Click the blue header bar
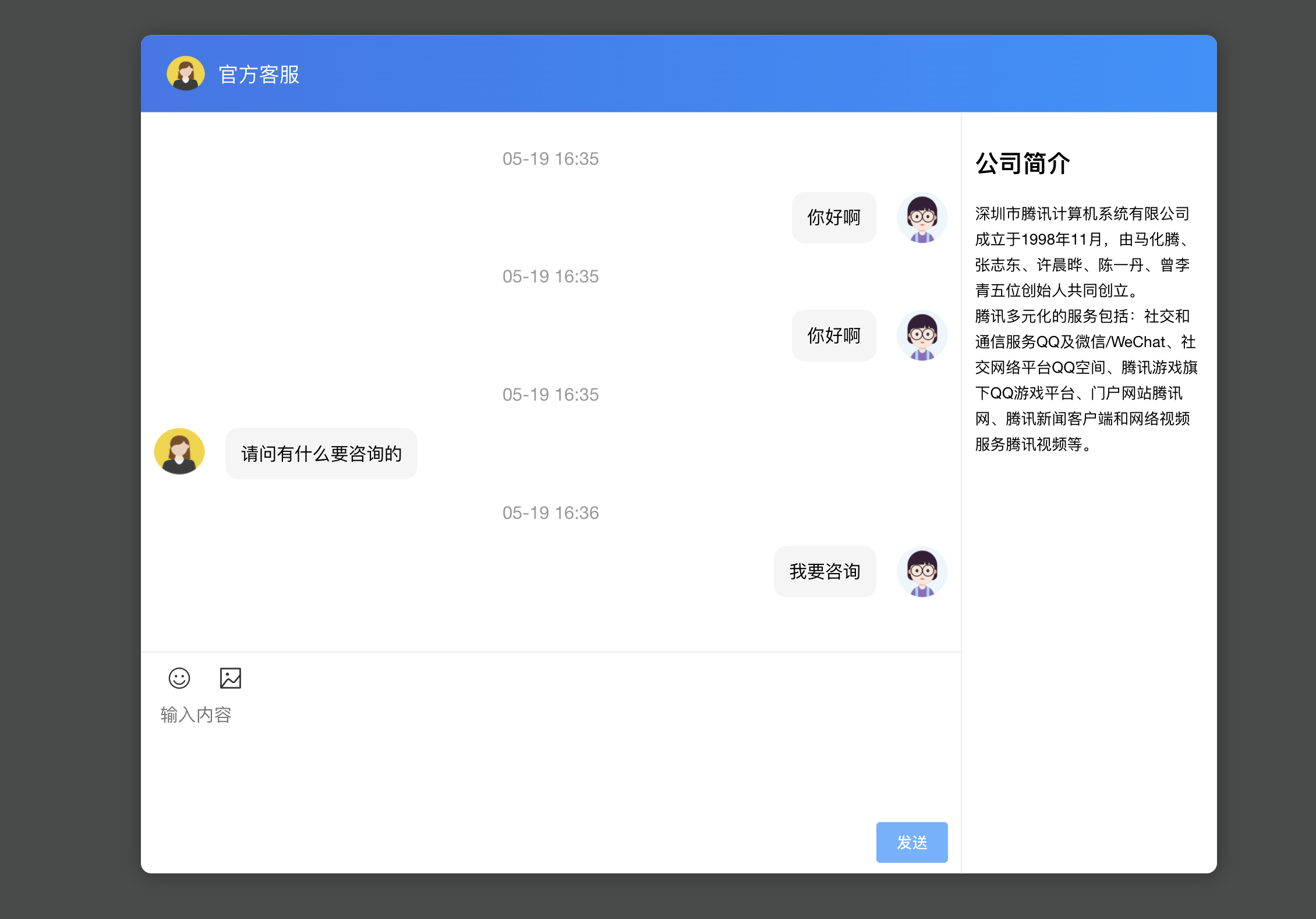Screen dimensions: 1316x919 coord(699,74)
